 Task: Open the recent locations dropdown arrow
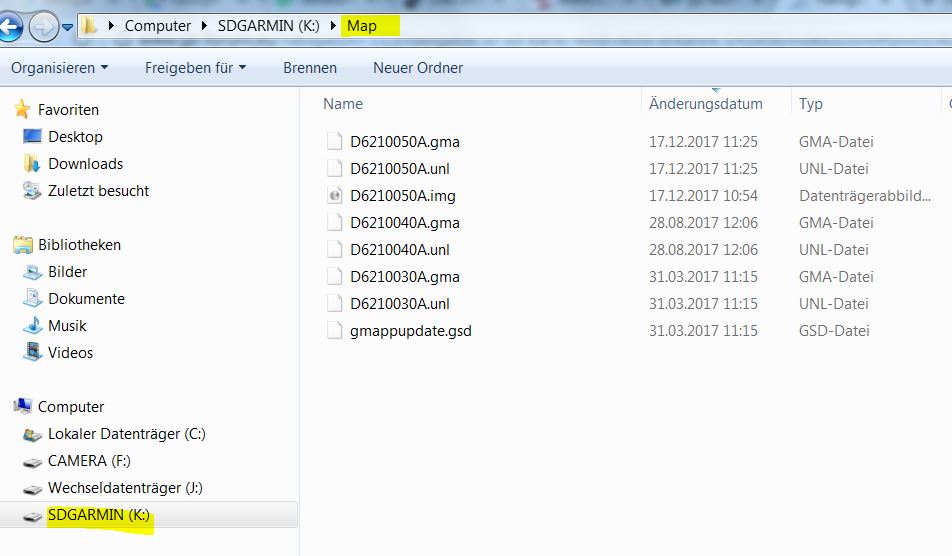[67, 27]
